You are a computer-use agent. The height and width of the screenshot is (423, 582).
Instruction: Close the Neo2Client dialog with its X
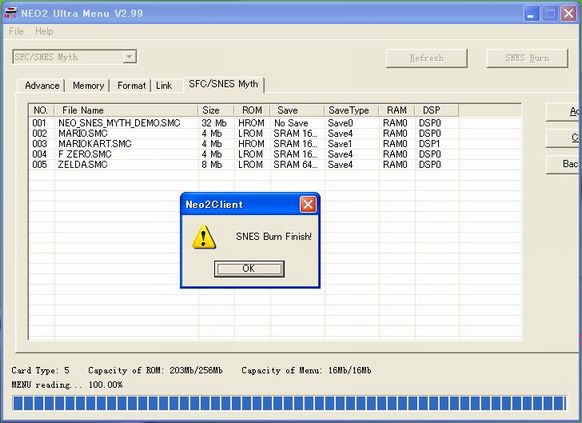[x=308, y=204]
